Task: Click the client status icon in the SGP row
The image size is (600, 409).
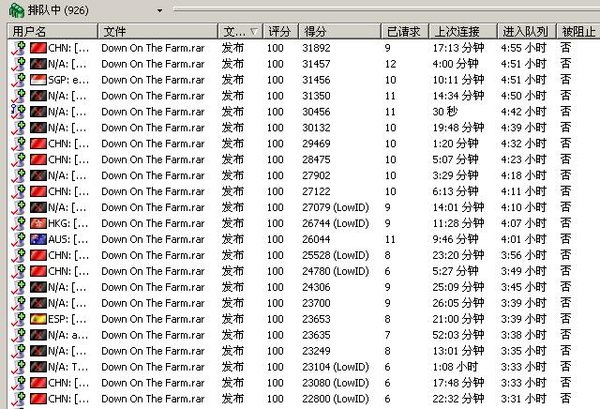Action: (x=18, y=80)
